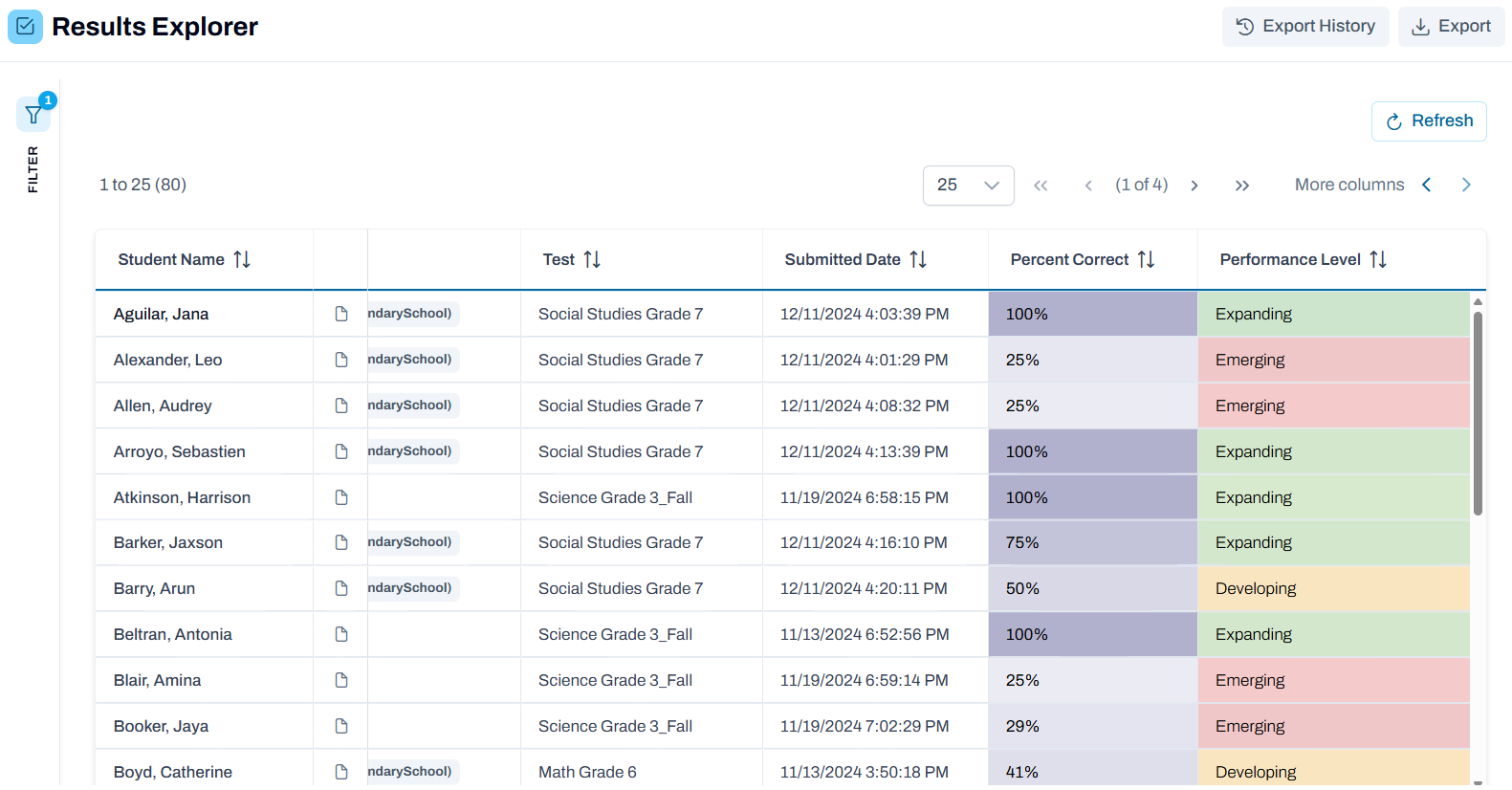Go to next page of results
Viewport: 1512px width, 790px height.
click(x=1194, y=186)
